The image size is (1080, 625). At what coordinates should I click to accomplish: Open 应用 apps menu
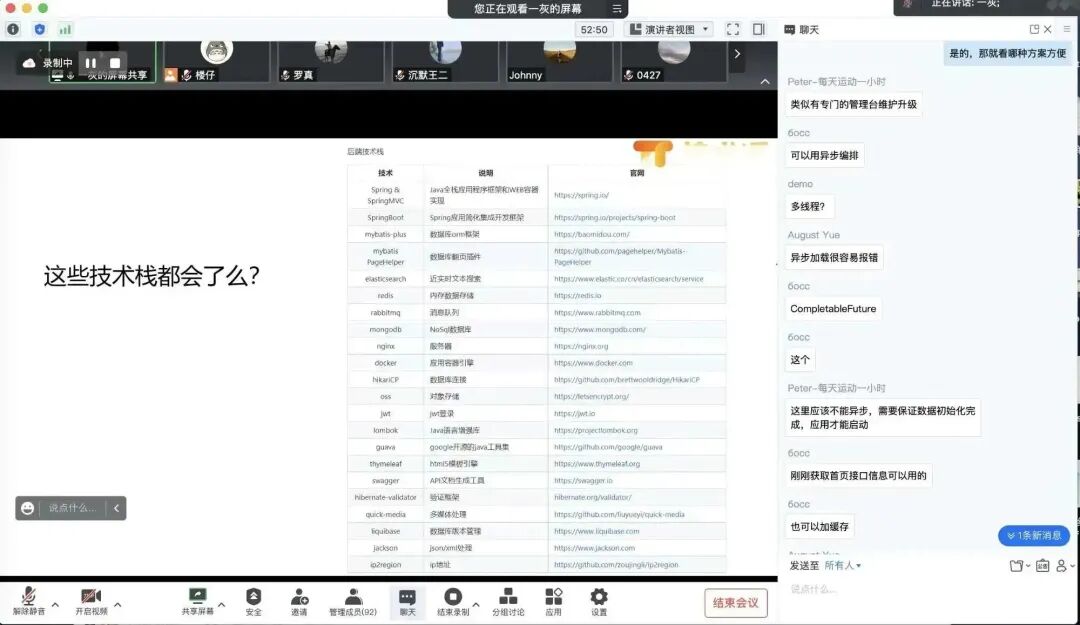pos(553,602)
